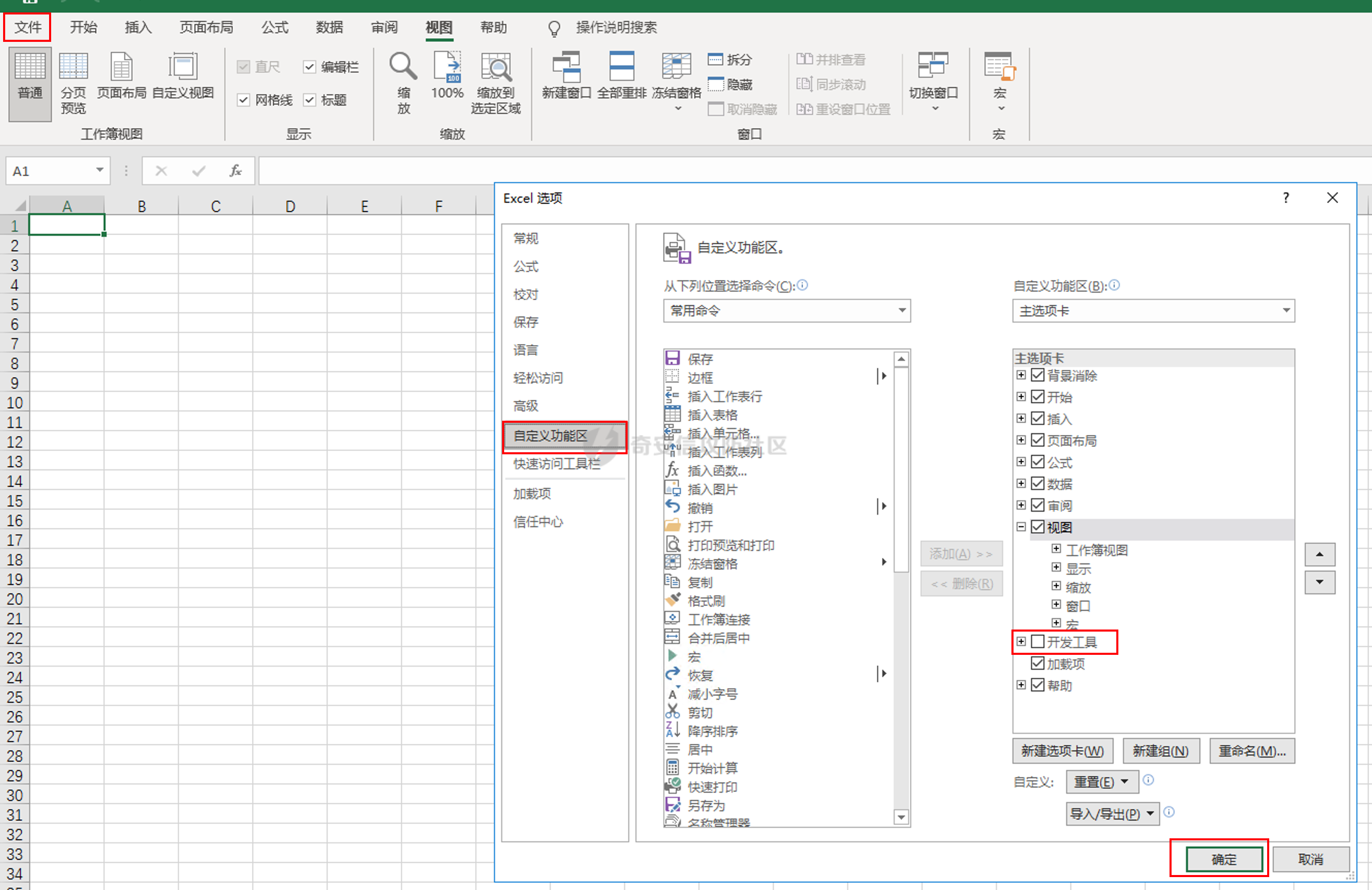Screen dimensions: 1372x890
Task: Open the Zoom (缩放) magnifier tool
Action: click(x=403, y=84)
